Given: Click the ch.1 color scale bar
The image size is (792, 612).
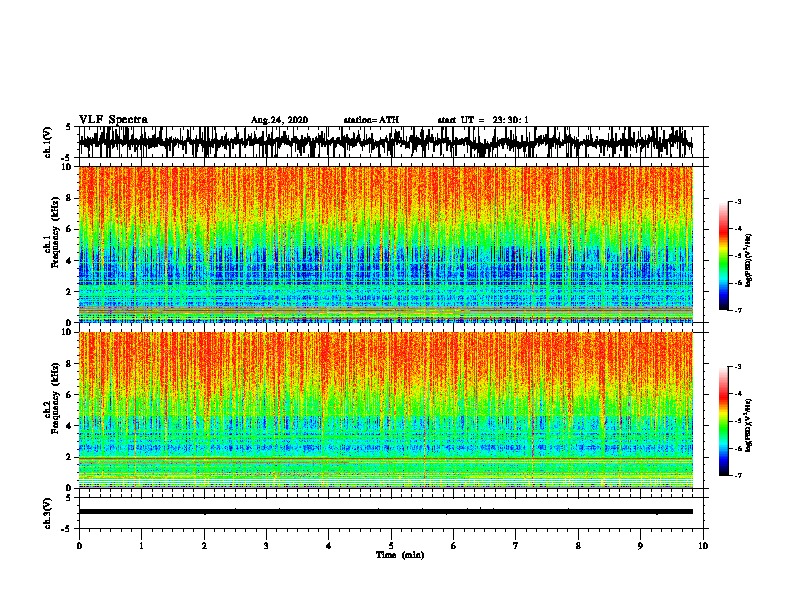Looking at the screenshot, I should [x=723, y=256].
